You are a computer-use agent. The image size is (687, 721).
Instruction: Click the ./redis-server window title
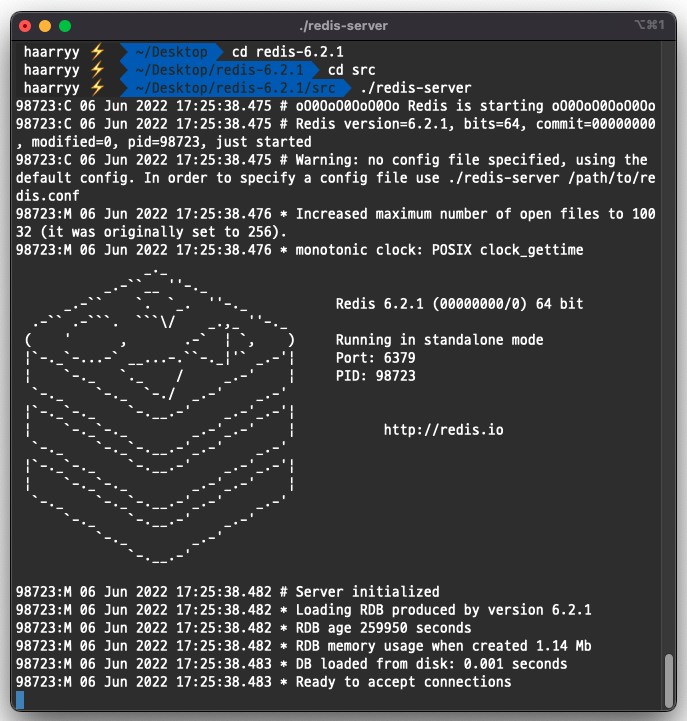(344, 26)
